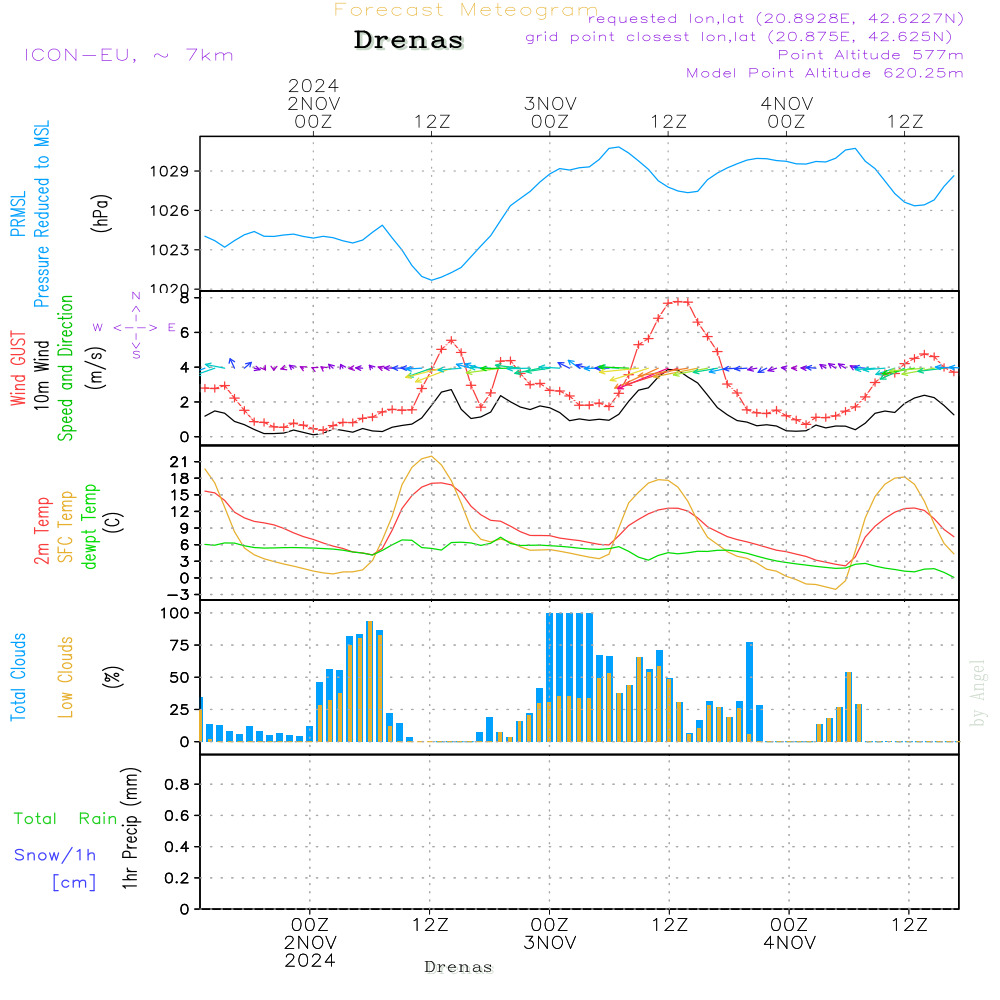Click the 100 value on cloud axis
Image resolution: width=1000 pixels, height=1000 pixels.
[x=175, y=613]
